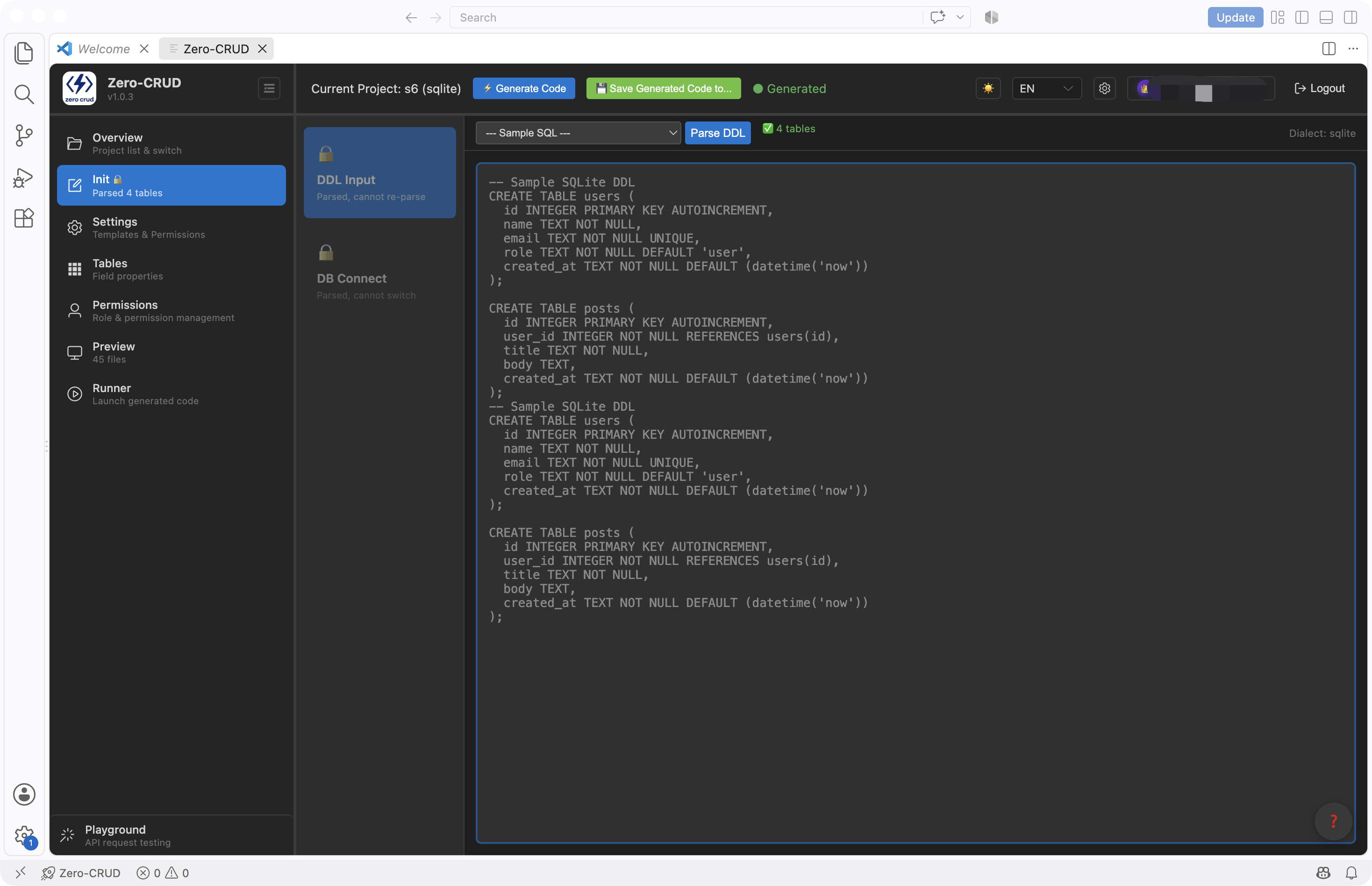Go forward with navigation arrow
This screenshot has height=886, width=1372.
point(436,18)
